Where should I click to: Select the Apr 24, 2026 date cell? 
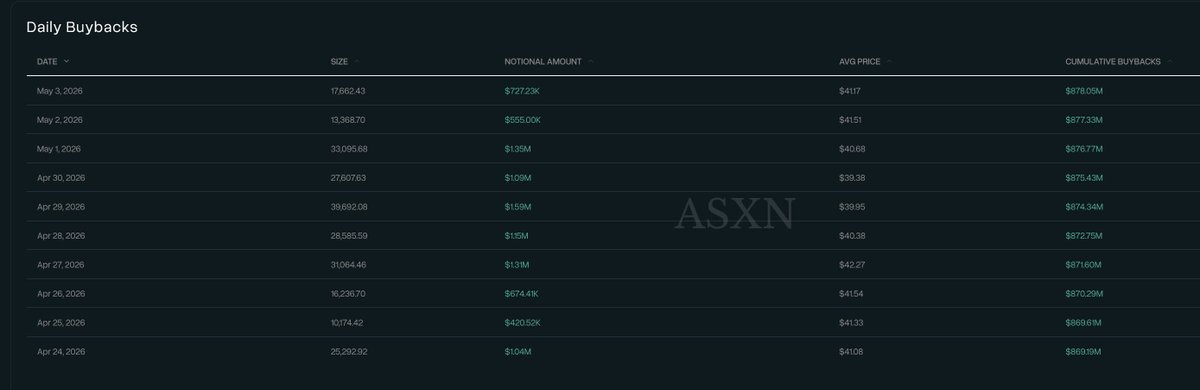click(x=62, y=352)
